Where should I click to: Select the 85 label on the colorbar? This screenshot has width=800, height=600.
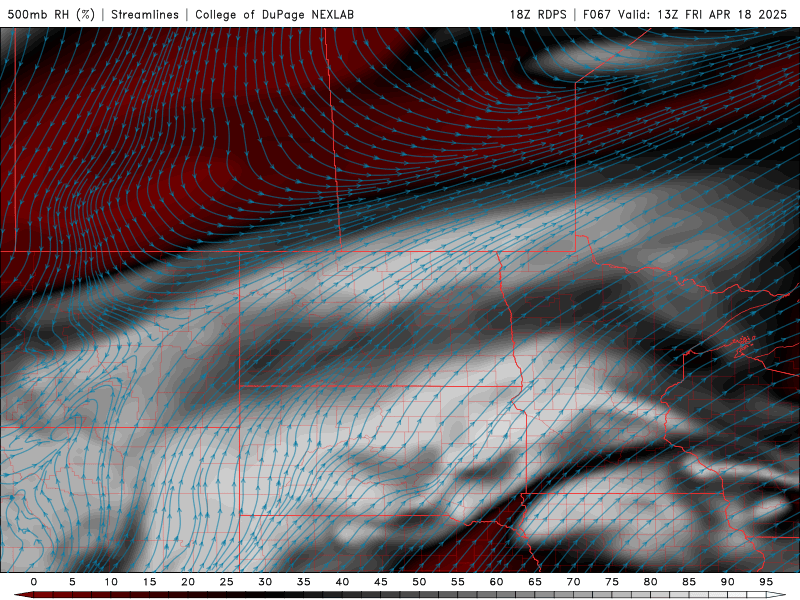[x=689, y=582]
